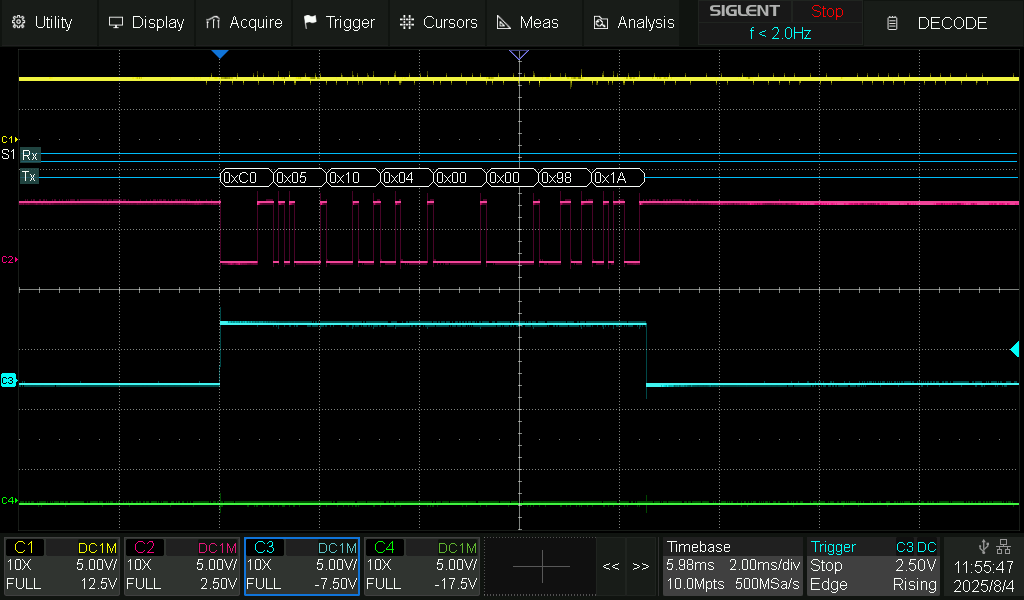Open the Acquire menu icon
1024x600 pixels.
(243, 22)
